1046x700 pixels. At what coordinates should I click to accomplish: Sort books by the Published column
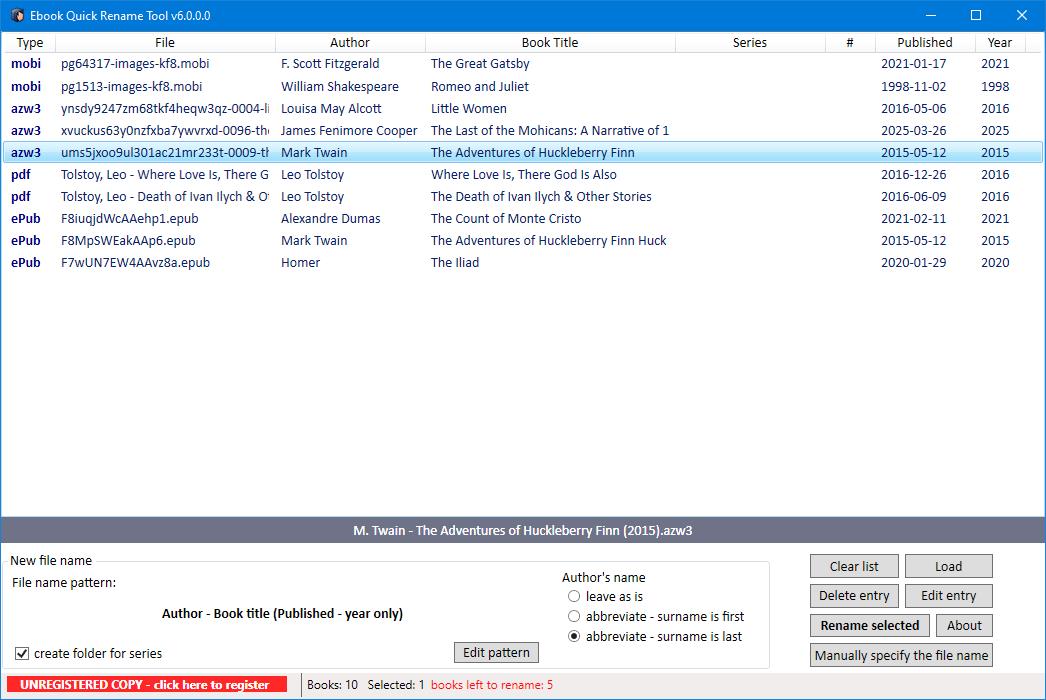pos(923,42)
